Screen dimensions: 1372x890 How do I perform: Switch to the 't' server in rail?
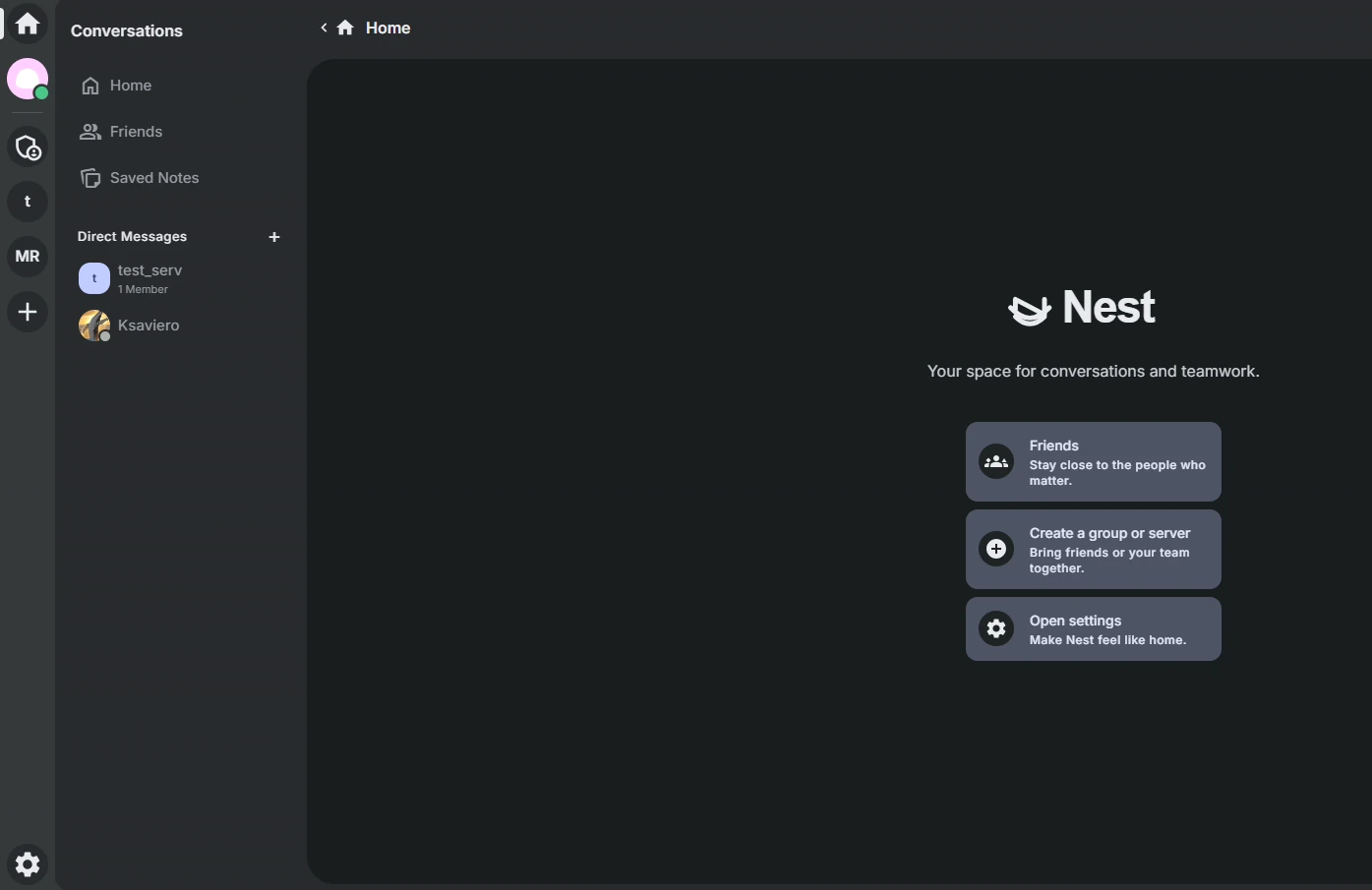[28, 202]
